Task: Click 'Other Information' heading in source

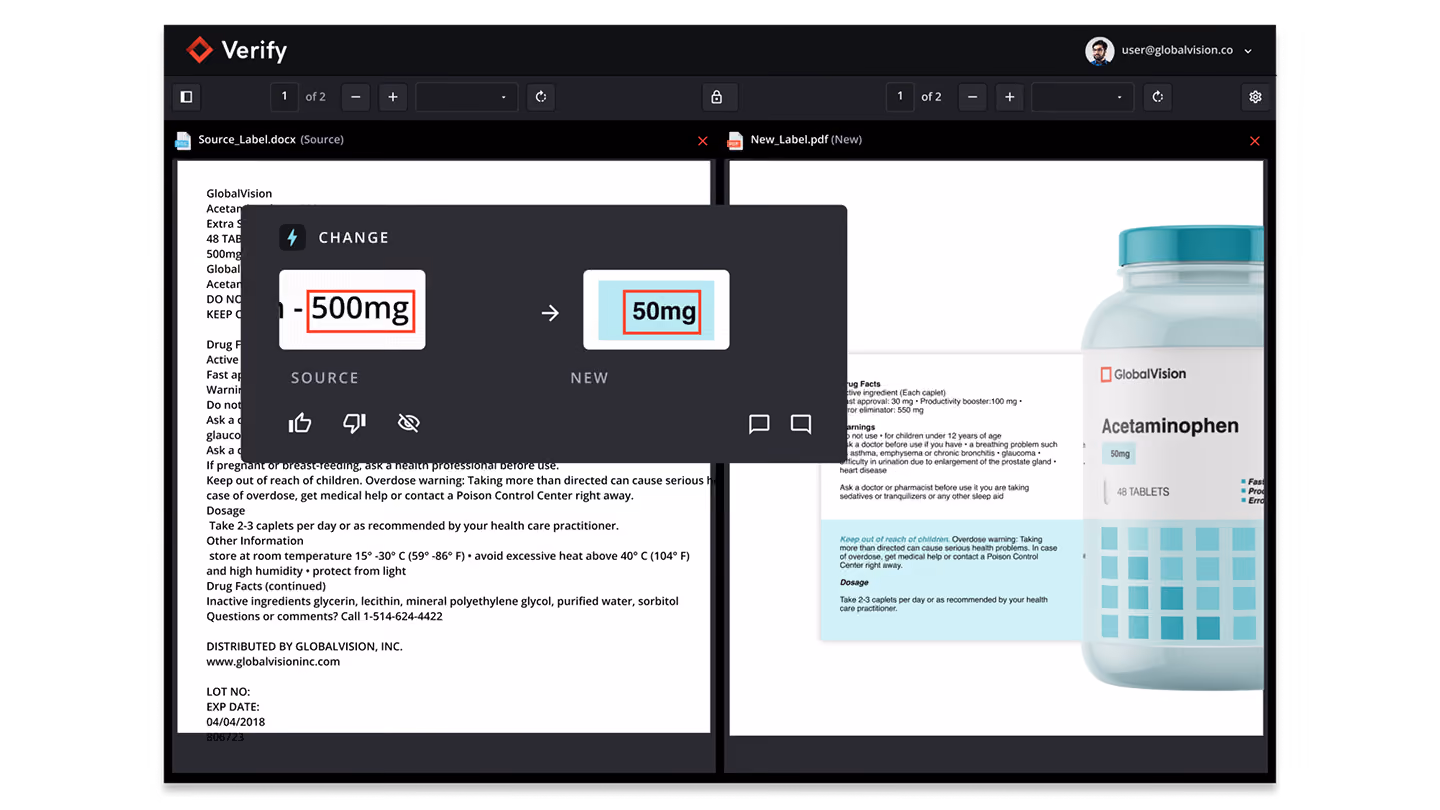Action: point(255,541)
